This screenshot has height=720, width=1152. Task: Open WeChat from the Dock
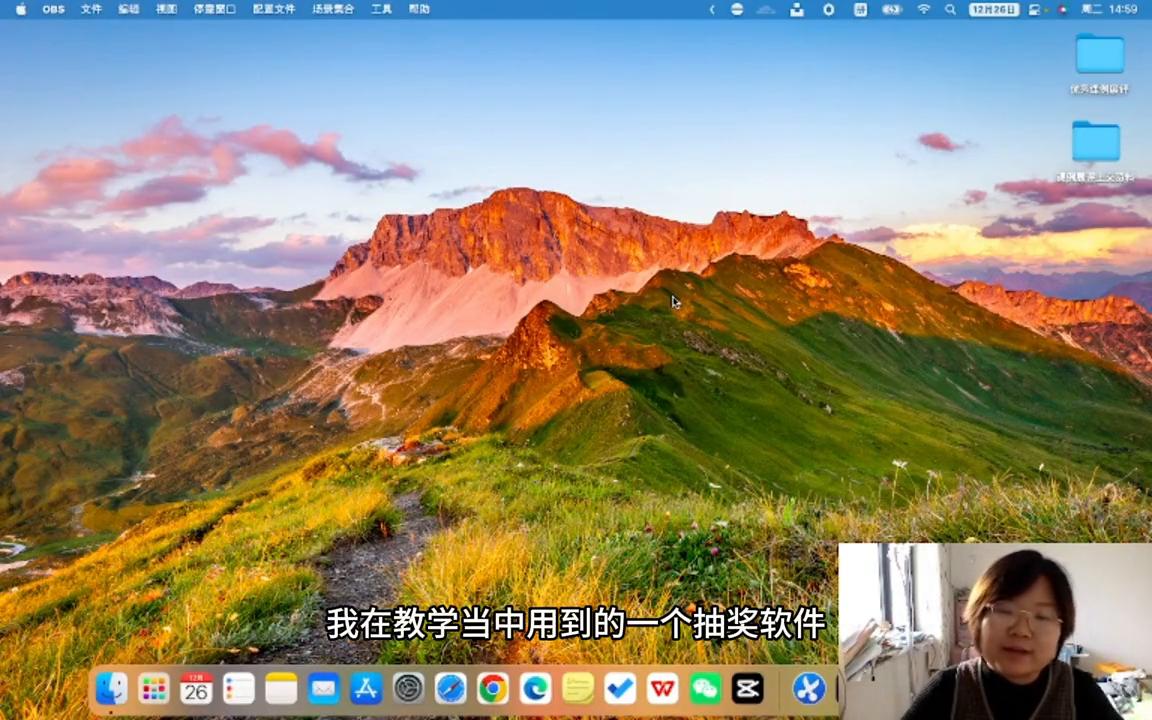(705, 689)
